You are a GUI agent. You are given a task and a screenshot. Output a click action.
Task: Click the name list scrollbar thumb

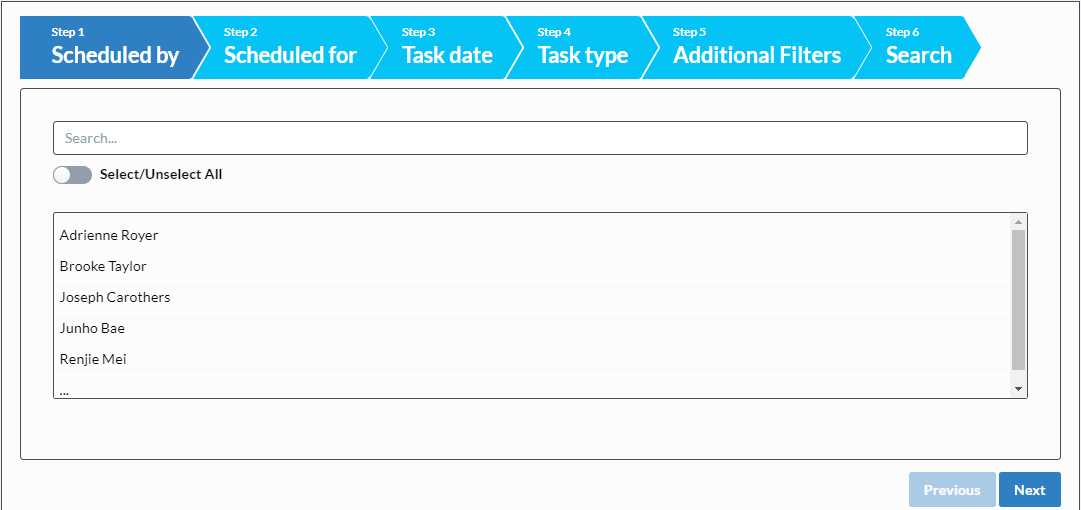(1018, 300)
